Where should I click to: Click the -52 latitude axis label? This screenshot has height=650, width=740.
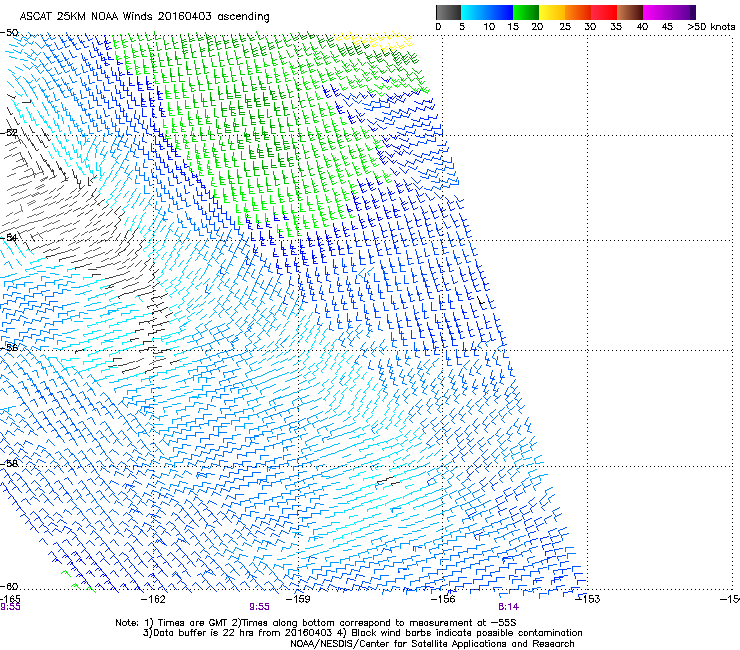(9, 133)
